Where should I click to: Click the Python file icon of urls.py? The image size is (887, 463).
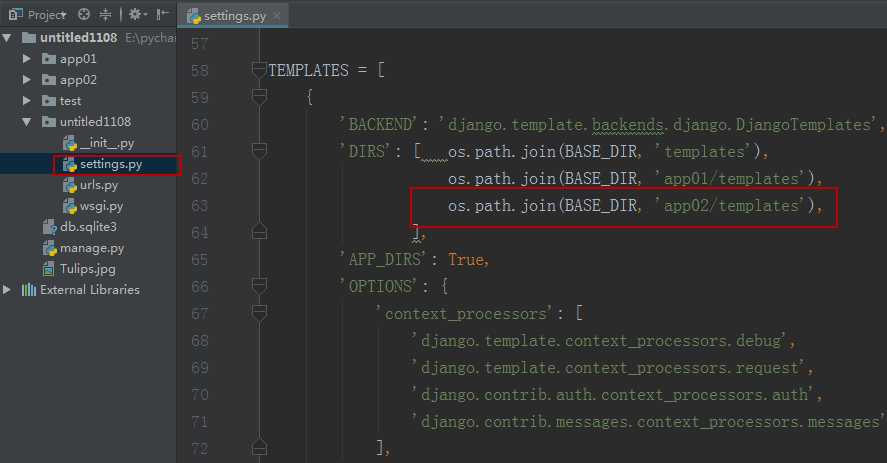[70, 185]
